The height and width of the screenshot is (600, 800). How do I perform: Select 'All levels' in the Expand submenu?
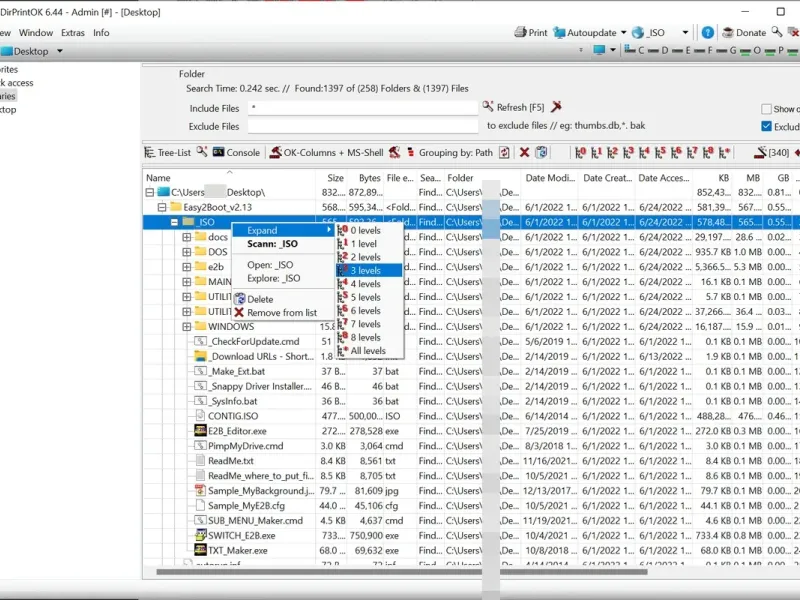coord(367,351)
